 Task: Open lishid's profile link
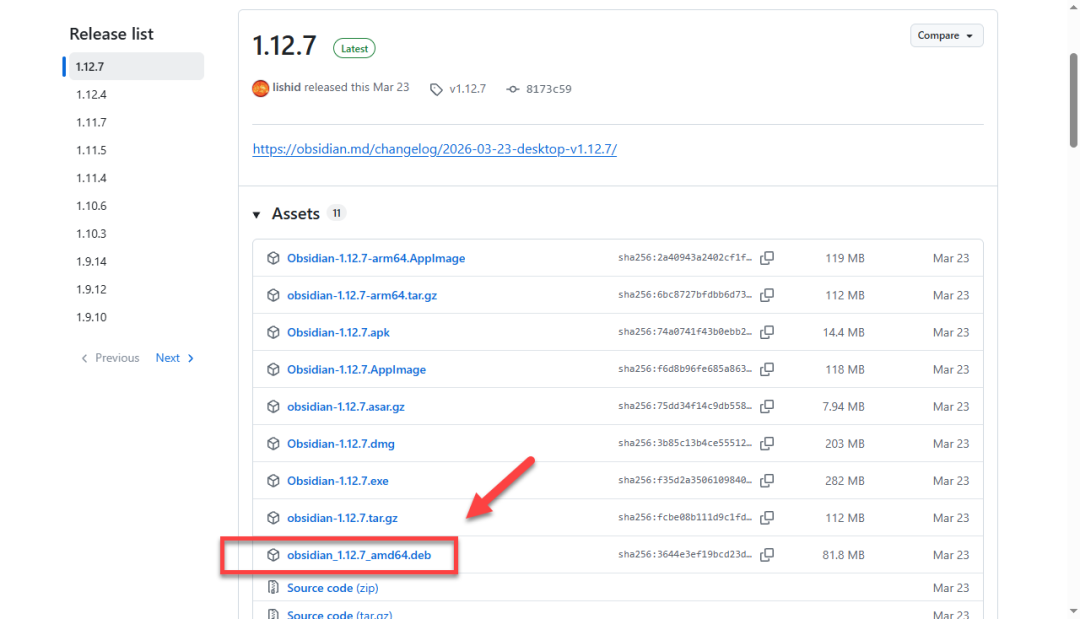(x=287, y=87)
